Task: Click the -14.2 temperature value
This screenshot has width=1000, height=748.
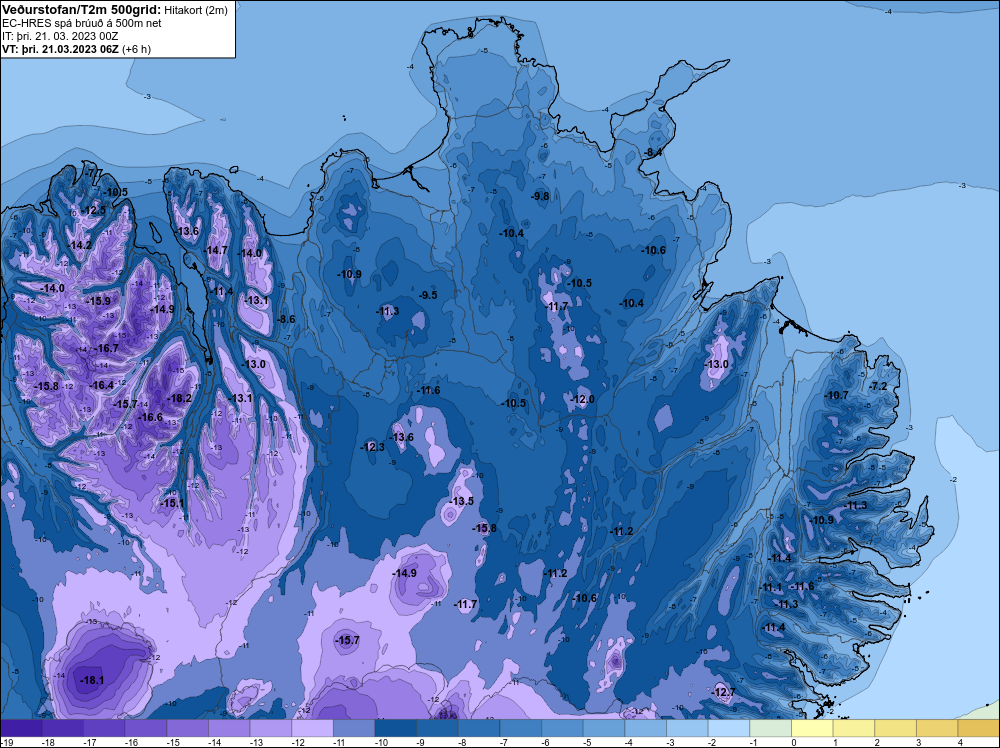Action: [80, 245]
